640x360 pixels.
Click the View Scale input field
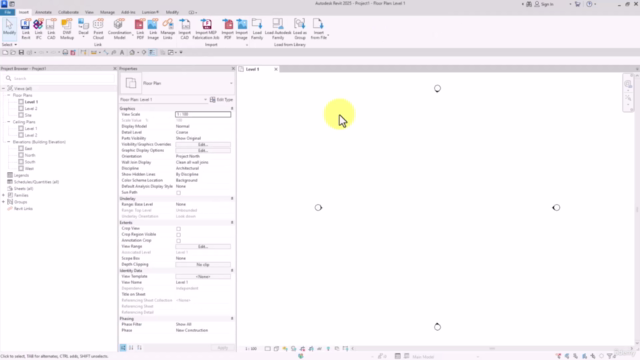coord(203,114)
